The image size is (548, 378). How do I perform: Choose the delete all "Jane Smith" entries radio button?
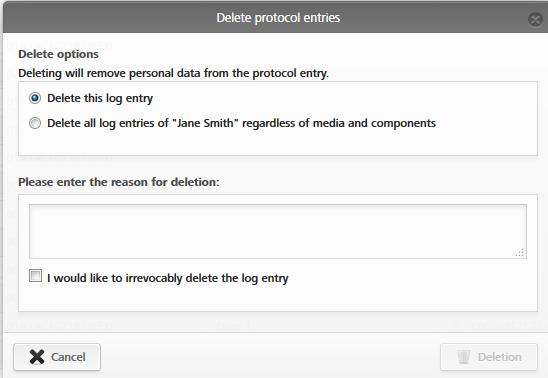[35, 123]
